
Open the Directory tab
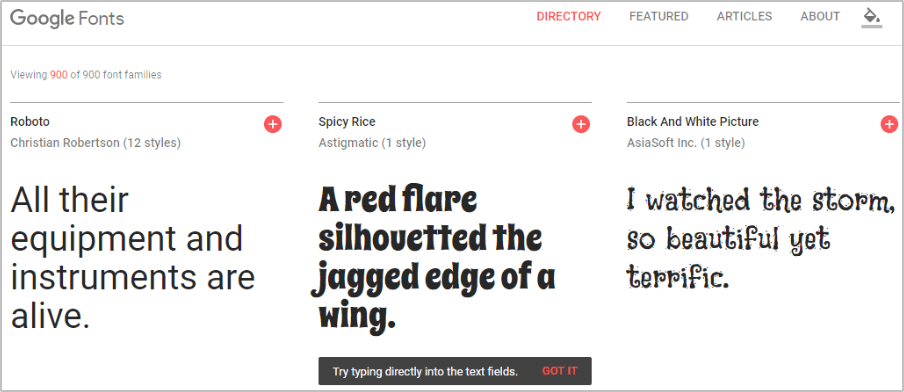(x=568, y=17)
